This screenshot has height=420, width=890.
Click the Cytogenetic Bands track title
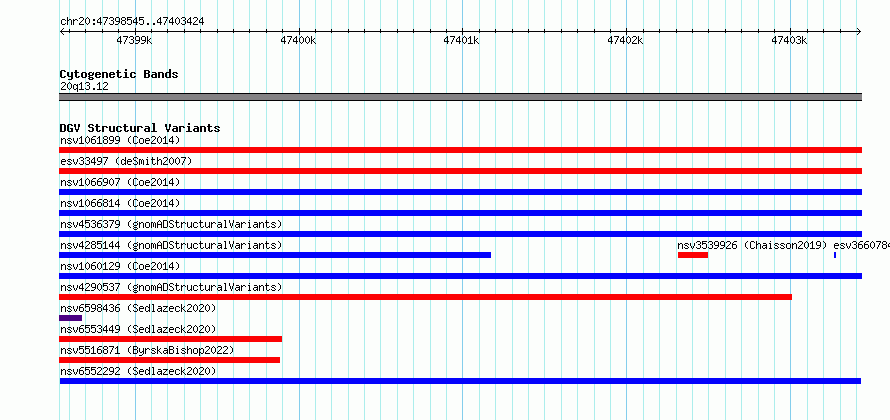click(x=119, y=74)
